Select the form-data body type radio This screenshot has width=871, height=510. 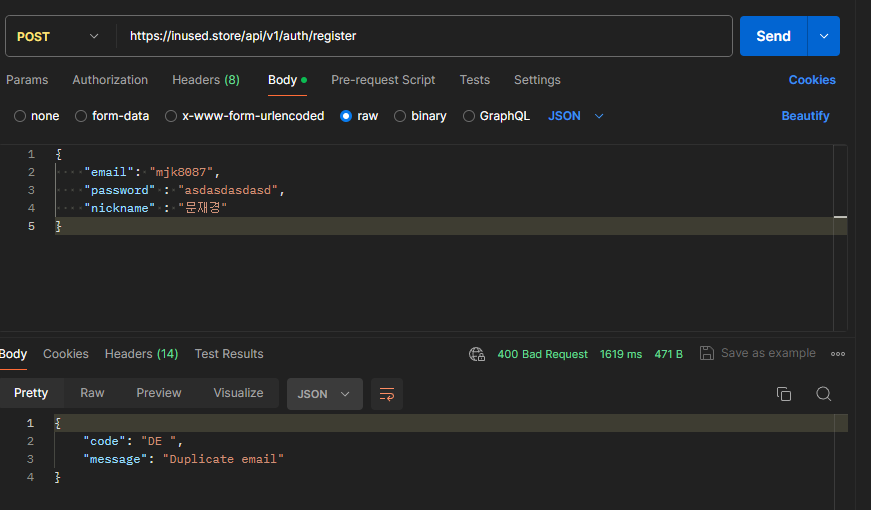(81, 116)
